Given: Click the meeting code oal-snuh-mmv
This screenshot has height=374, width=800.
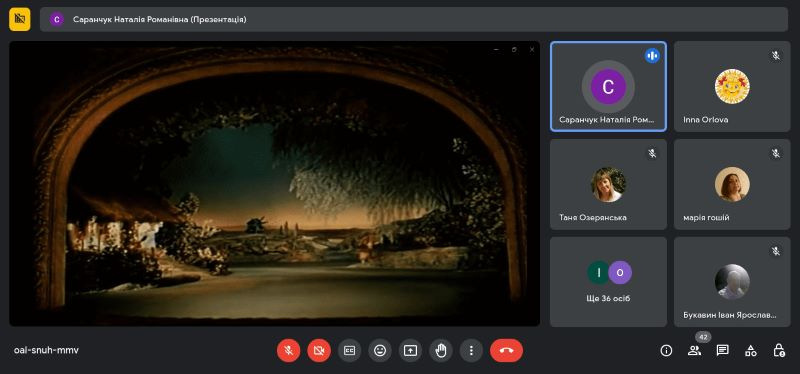Looking at the screenshot, I should click(x=46, y=351).
